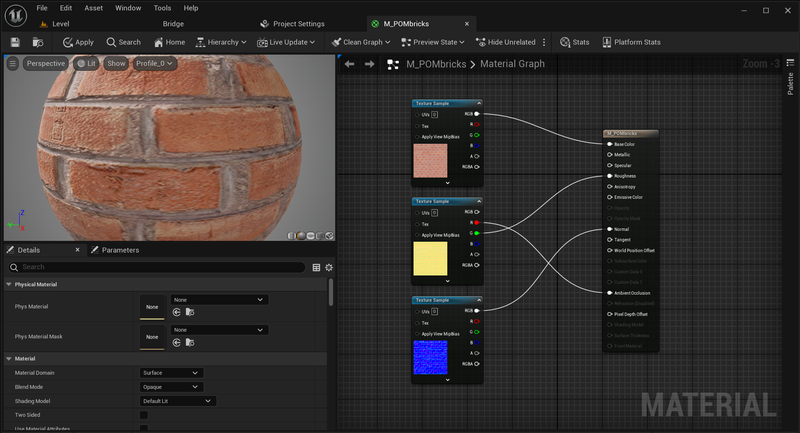Change the Lit view mode

tap(86, 63)
